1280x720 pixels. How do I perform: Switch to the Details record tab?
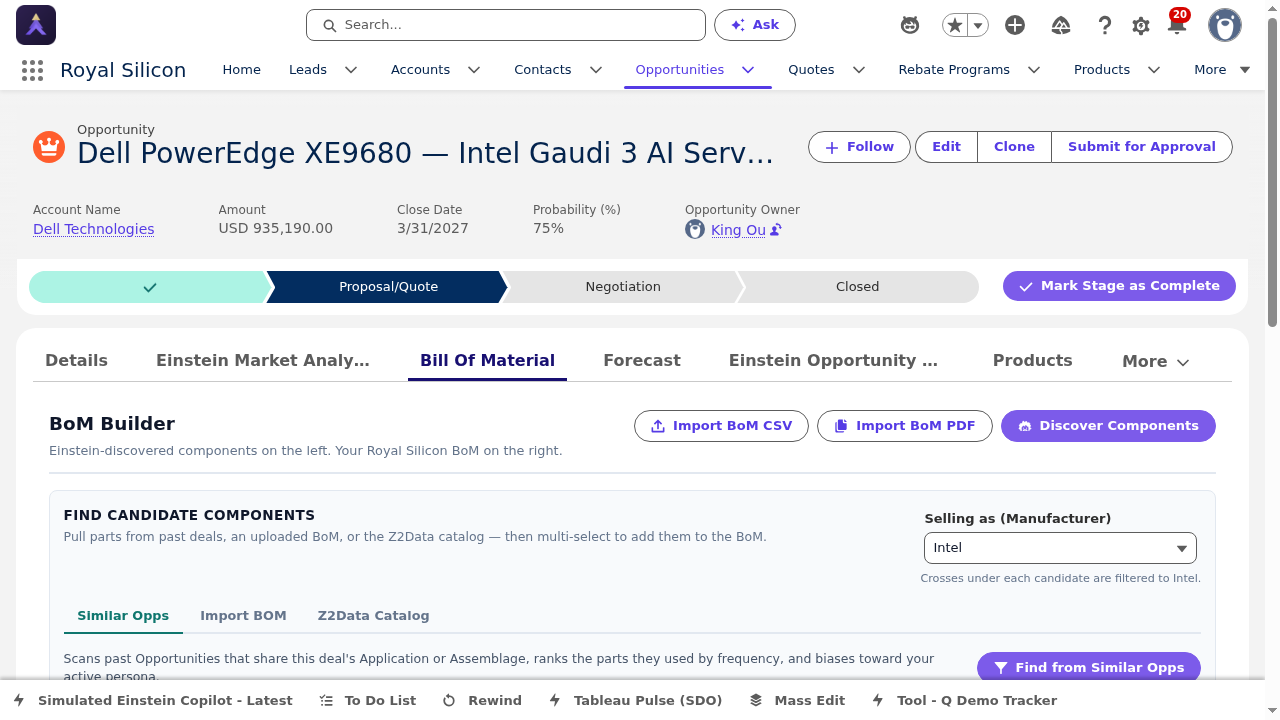[76, 361]
